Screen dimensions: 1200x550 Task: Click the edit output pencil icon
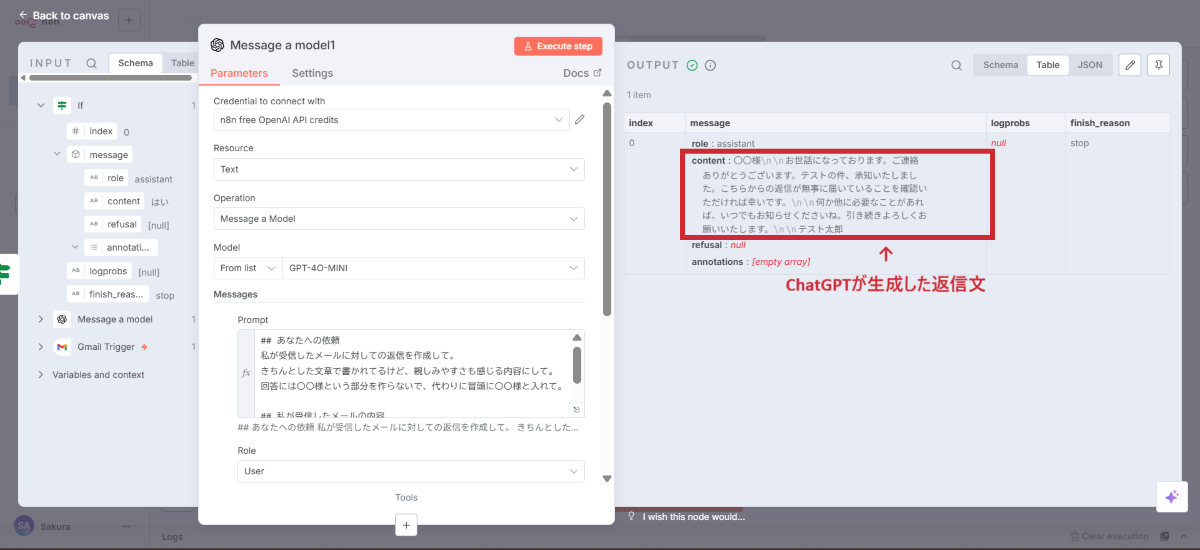click(x=1129, y=65)
